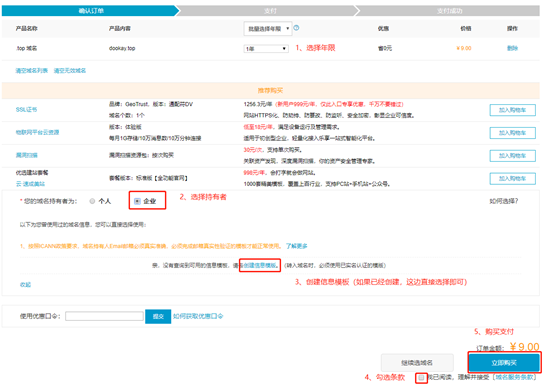Click the dookay.top domain text
Image resolution: width=554 pixels, height=386 pixels.
coord(122,48)
